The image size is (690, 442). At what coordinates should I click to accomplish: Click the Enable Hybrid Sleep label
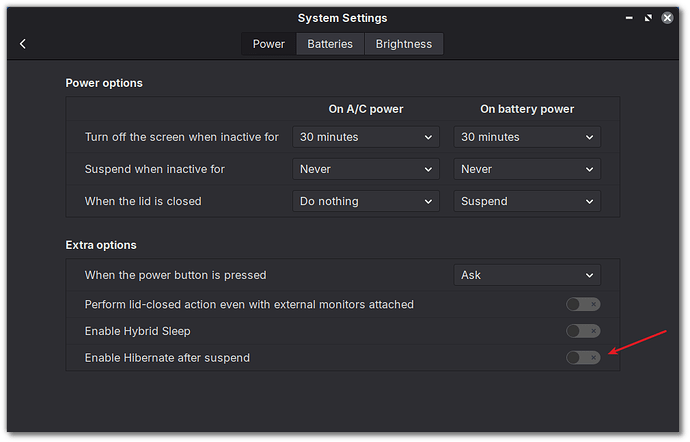pyautogui.click(x=138, y=331)
